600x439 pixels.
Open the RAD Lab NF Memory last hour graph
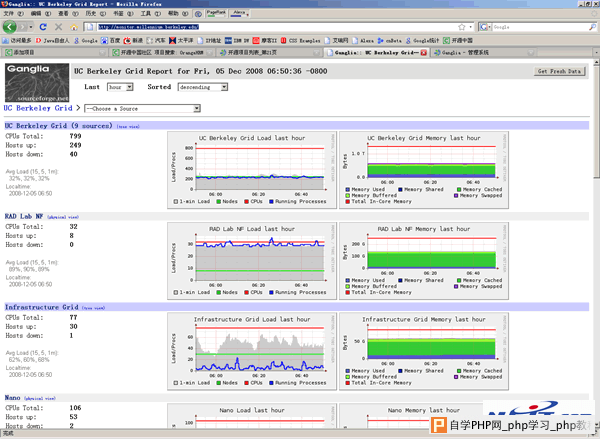coord(424,261)
